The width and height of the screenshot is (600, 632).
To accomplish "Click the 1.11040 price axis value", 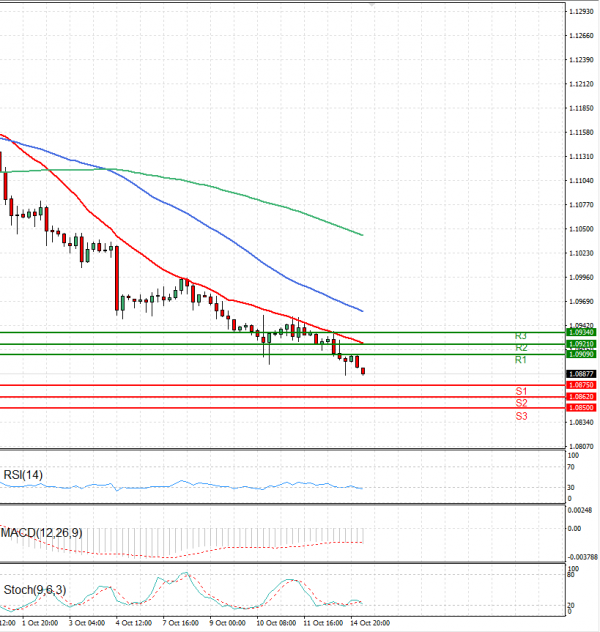I will (x=581, y=181).
